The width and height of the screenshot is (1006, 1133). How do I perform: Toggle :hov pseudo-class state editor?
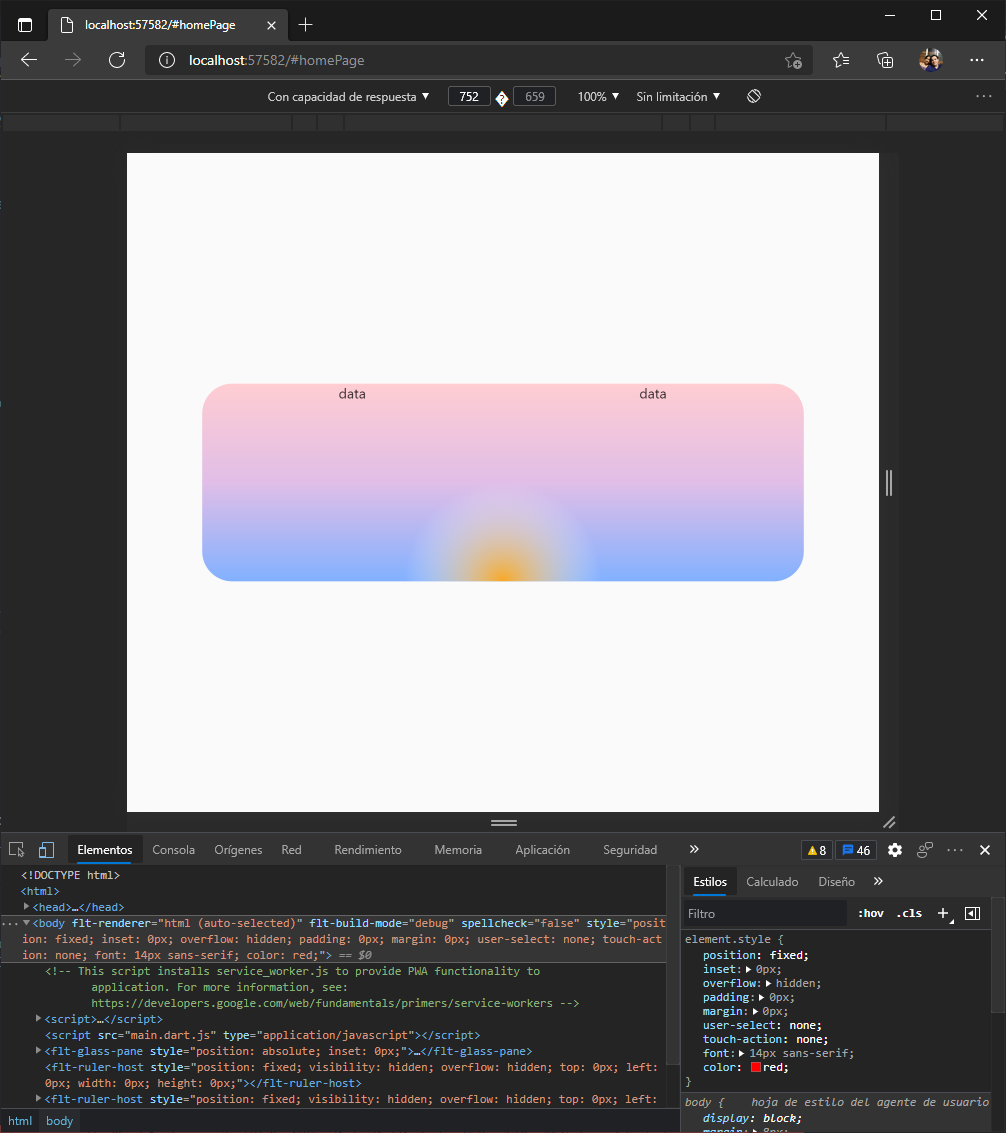click(870, 913)
